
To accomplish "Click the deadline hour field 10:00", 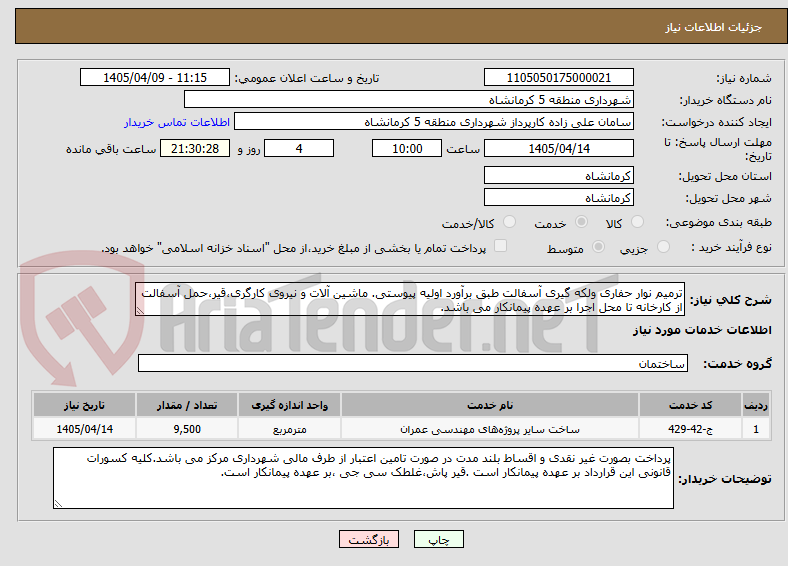I will pos(407,148).
